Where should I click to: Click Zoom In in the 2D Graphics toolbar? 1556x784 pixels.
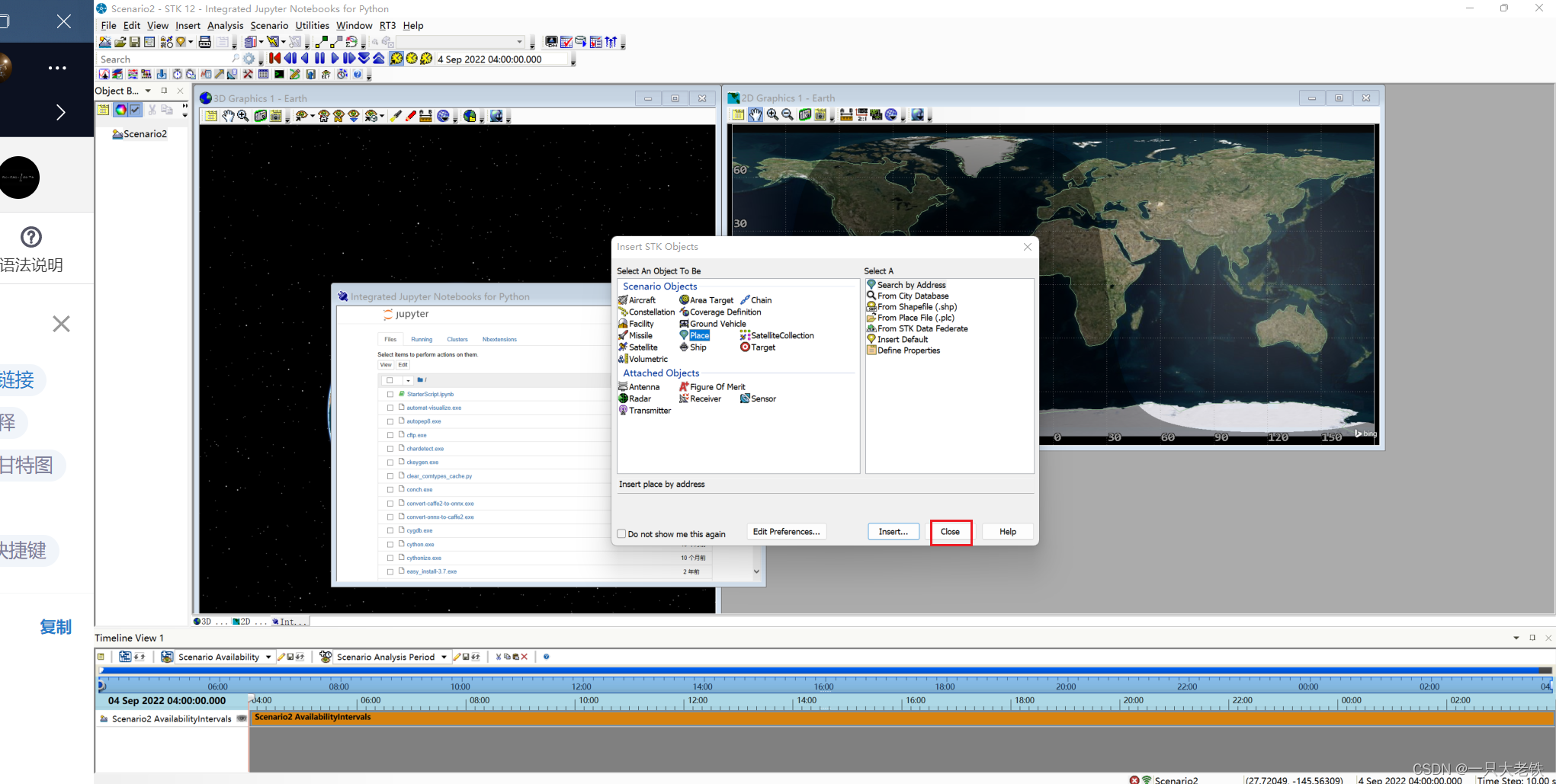coord(772,114)
